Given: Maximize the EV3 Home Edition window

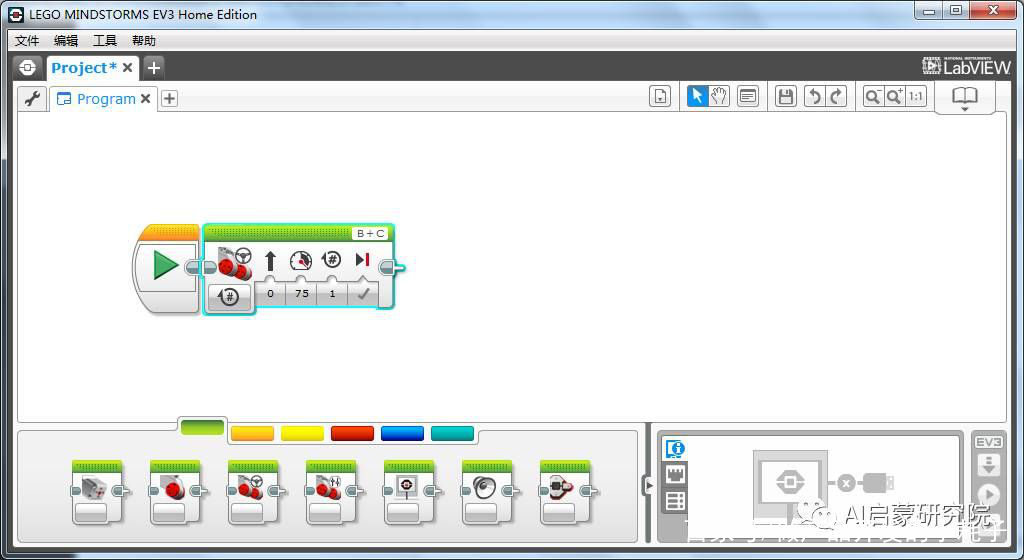Looking at the screenshot, I should coord(956,11).
